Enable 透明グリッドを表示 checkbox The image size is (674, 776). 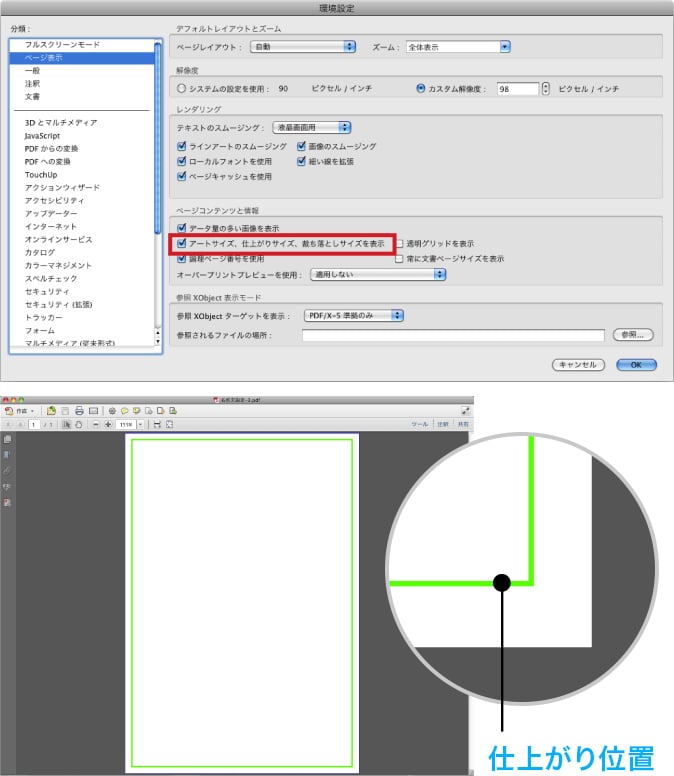[400, 243]
